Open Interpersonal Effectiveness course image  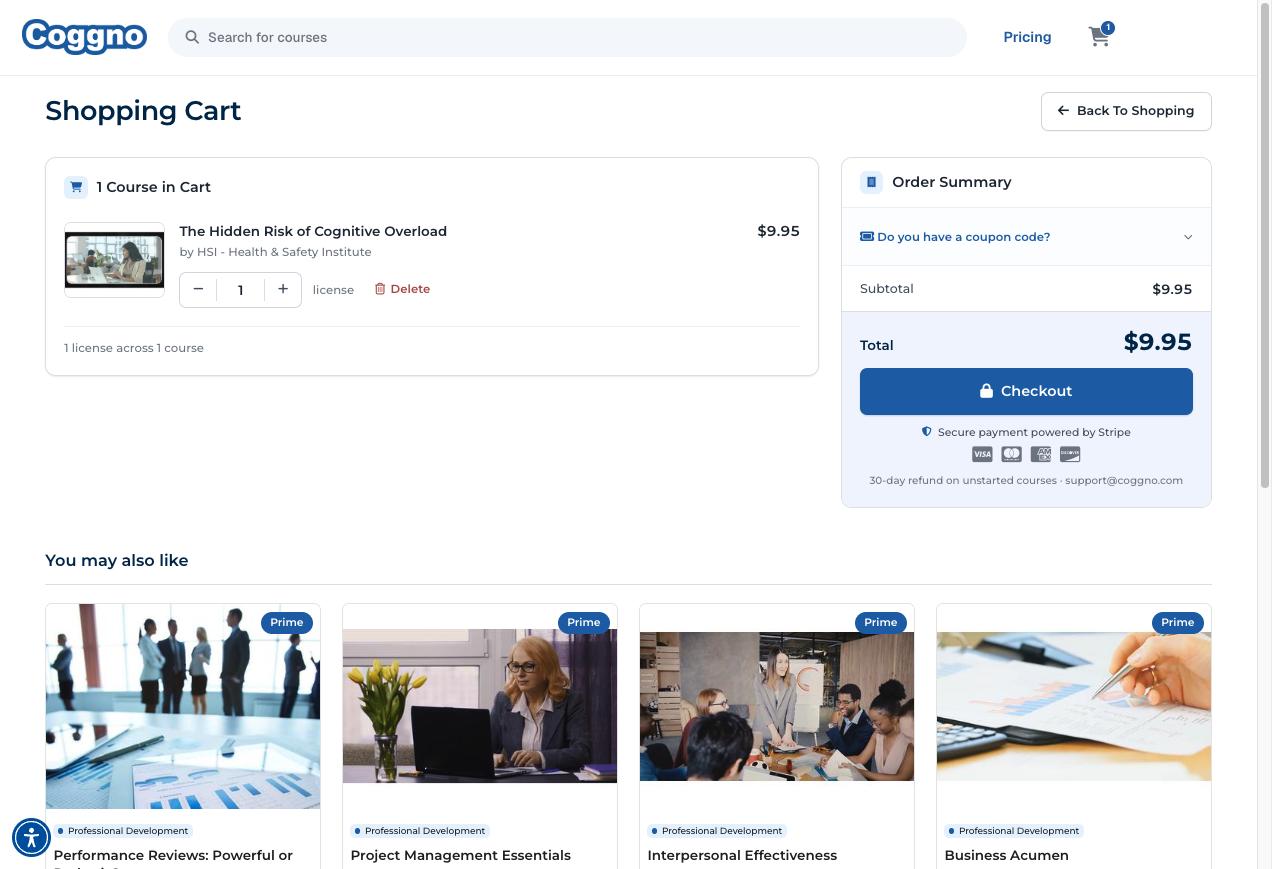[777, 706]
